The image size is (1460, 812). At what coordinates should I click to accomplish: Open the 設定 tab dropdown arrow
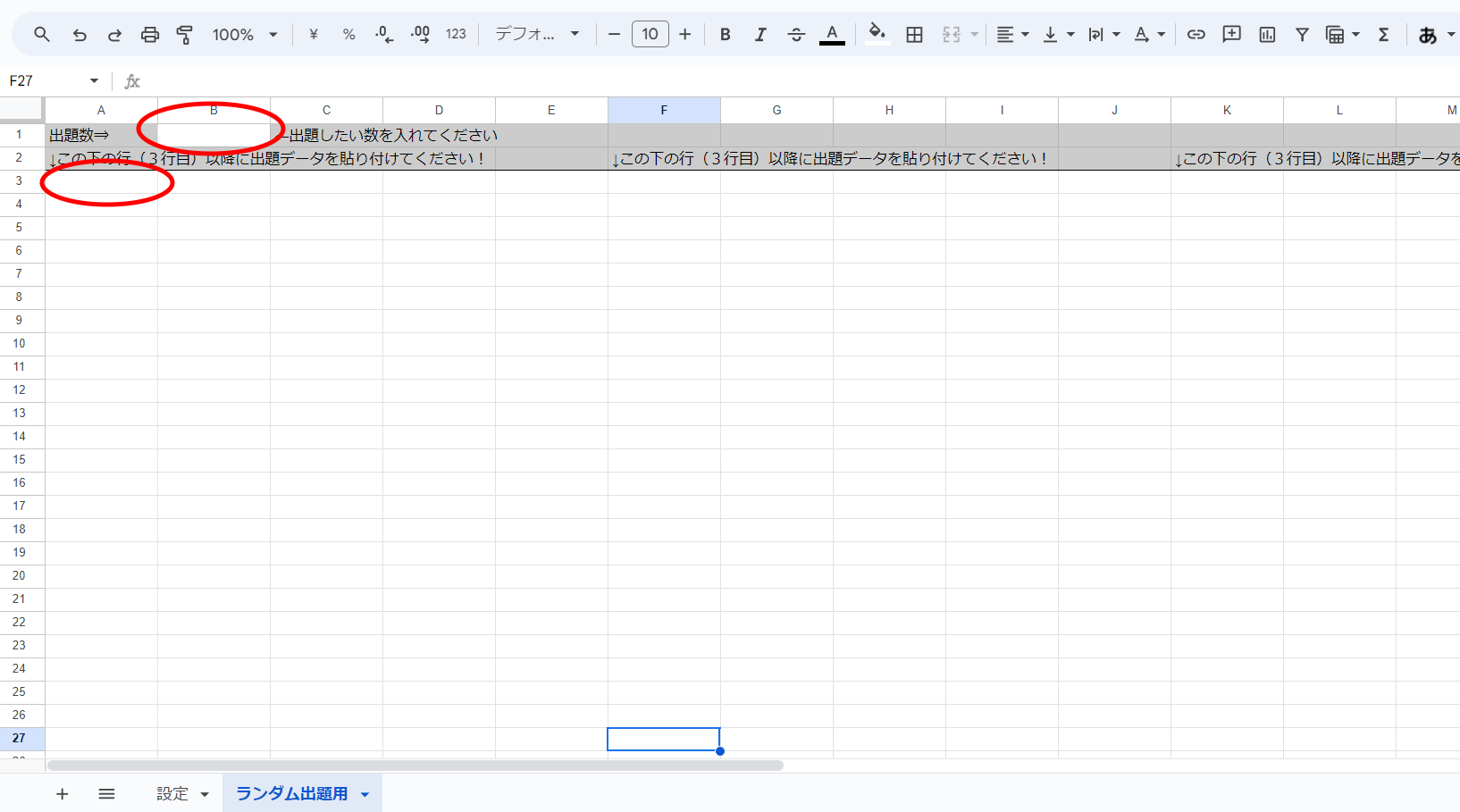click(205, 794)
